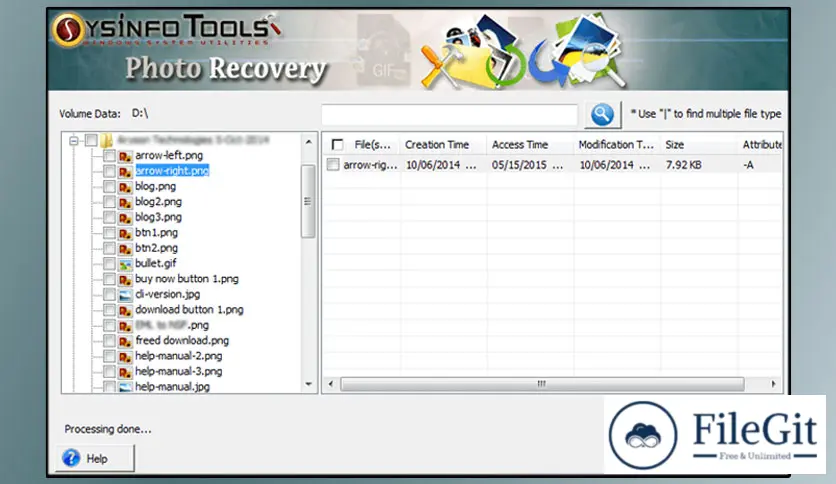Check the btn2.png checkbox
The height and width of the screenshot is (484, 836).
pos(109,248)
